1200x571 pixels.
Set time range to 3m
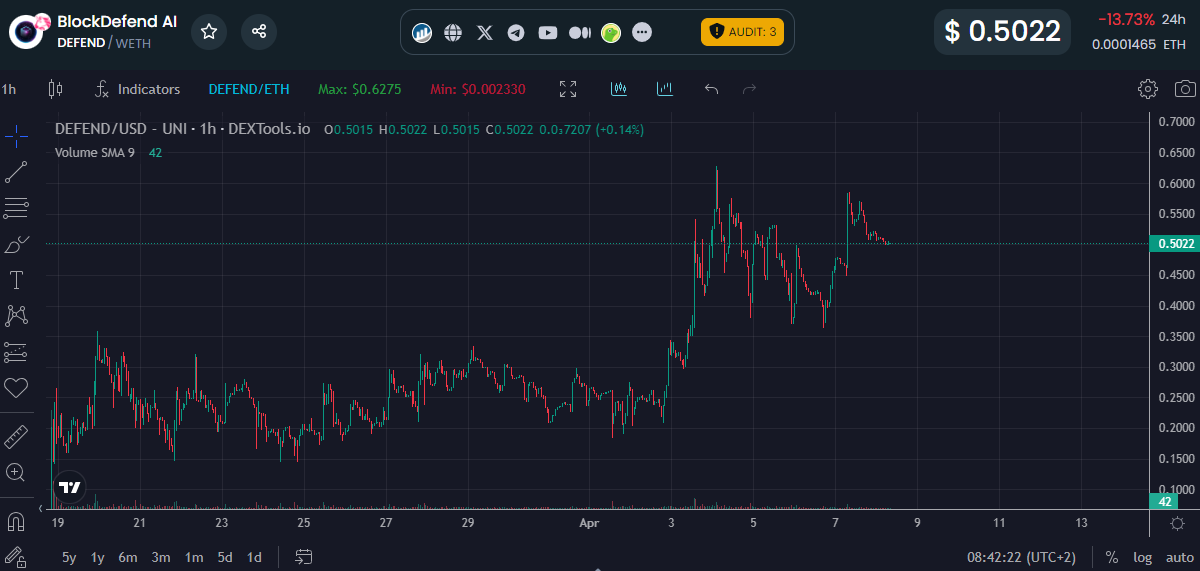coord(161,557)
